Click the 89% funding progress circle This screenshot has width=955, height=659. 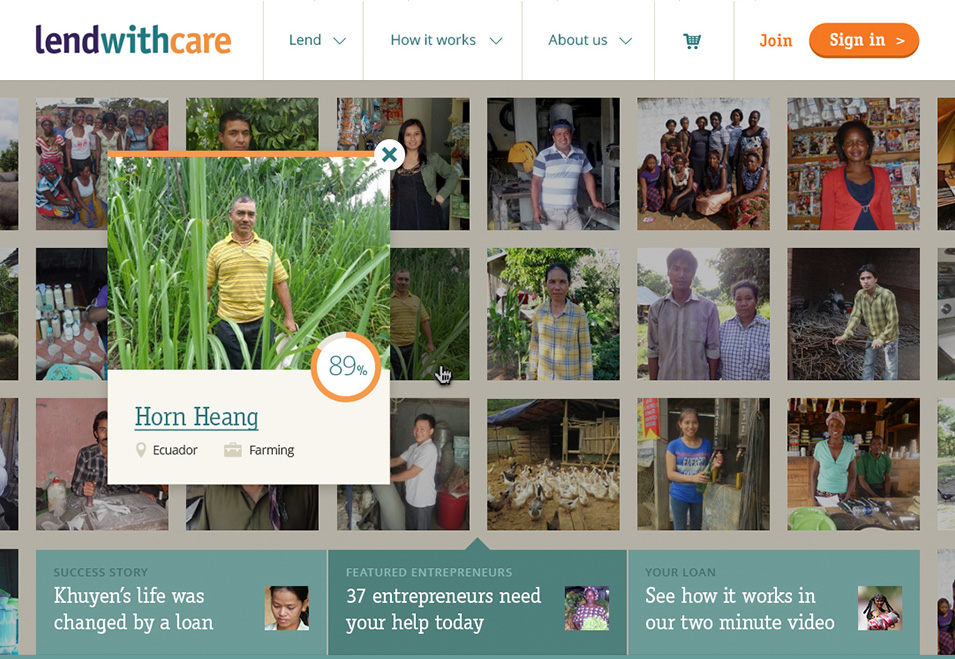(x=346, y=366)
